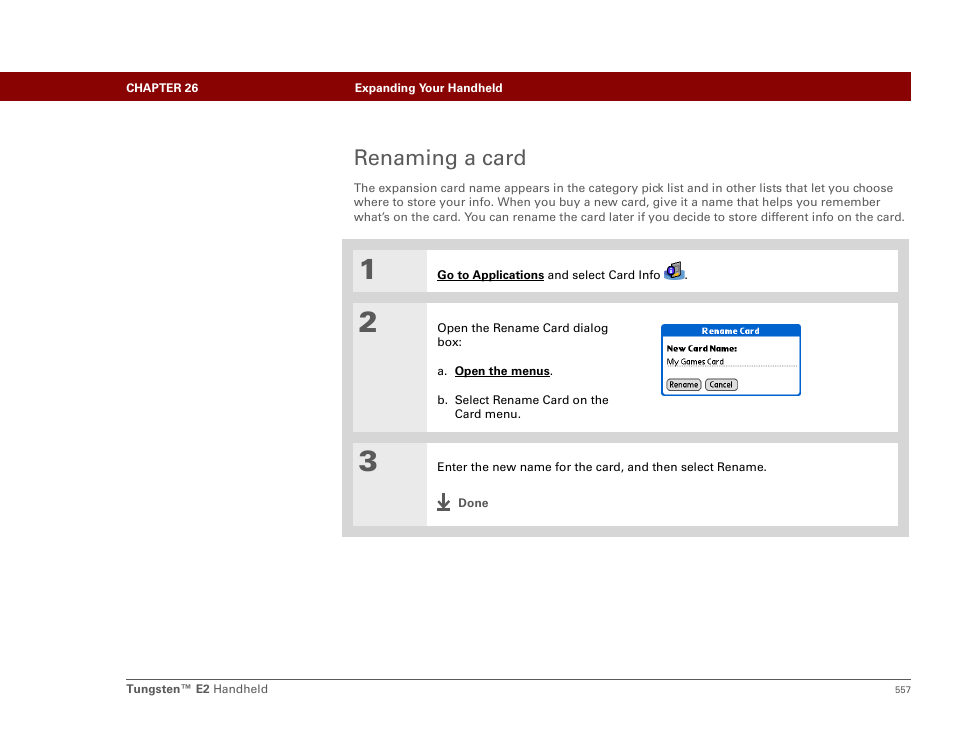Click 'Tungsten E2 Handheld' footer text

(x=197, y=689)
